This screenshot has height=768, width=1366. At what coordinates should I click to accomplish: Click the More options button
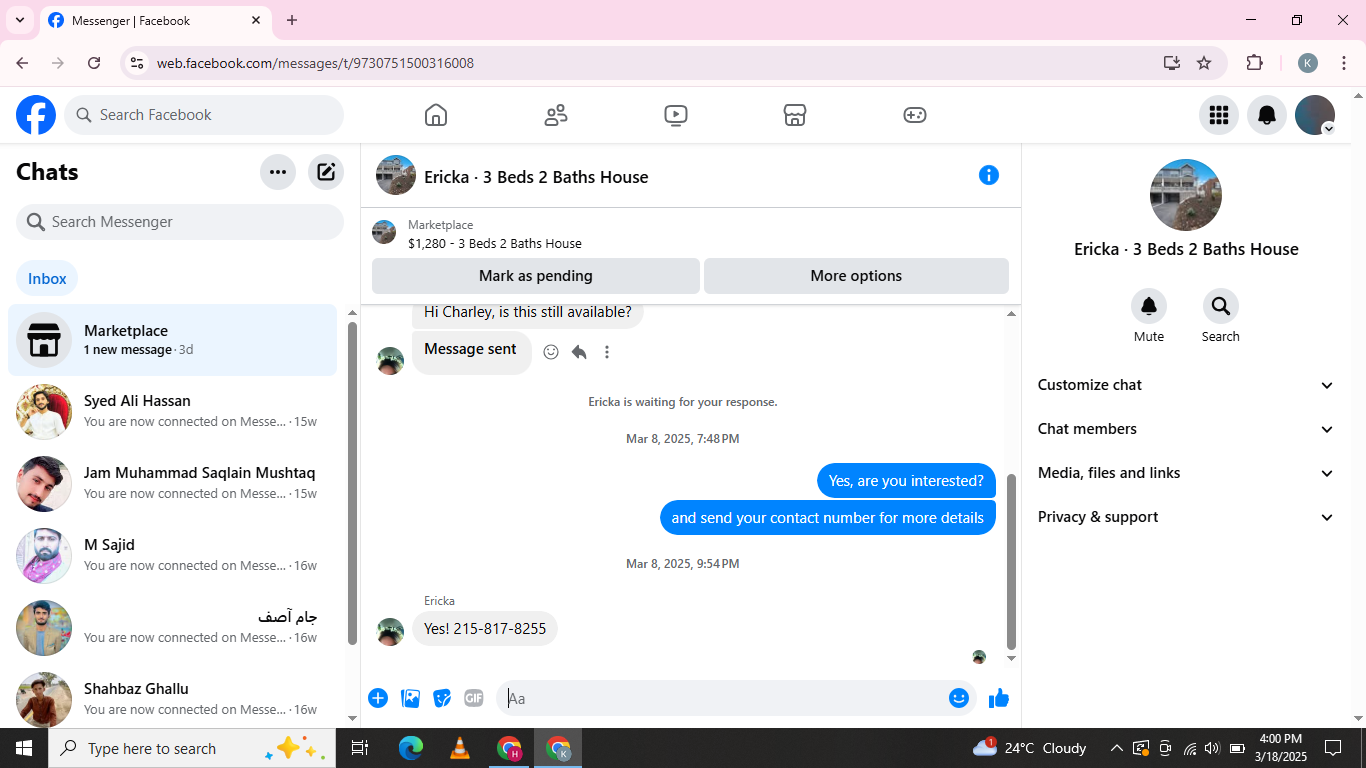click(x=856, y=276)
